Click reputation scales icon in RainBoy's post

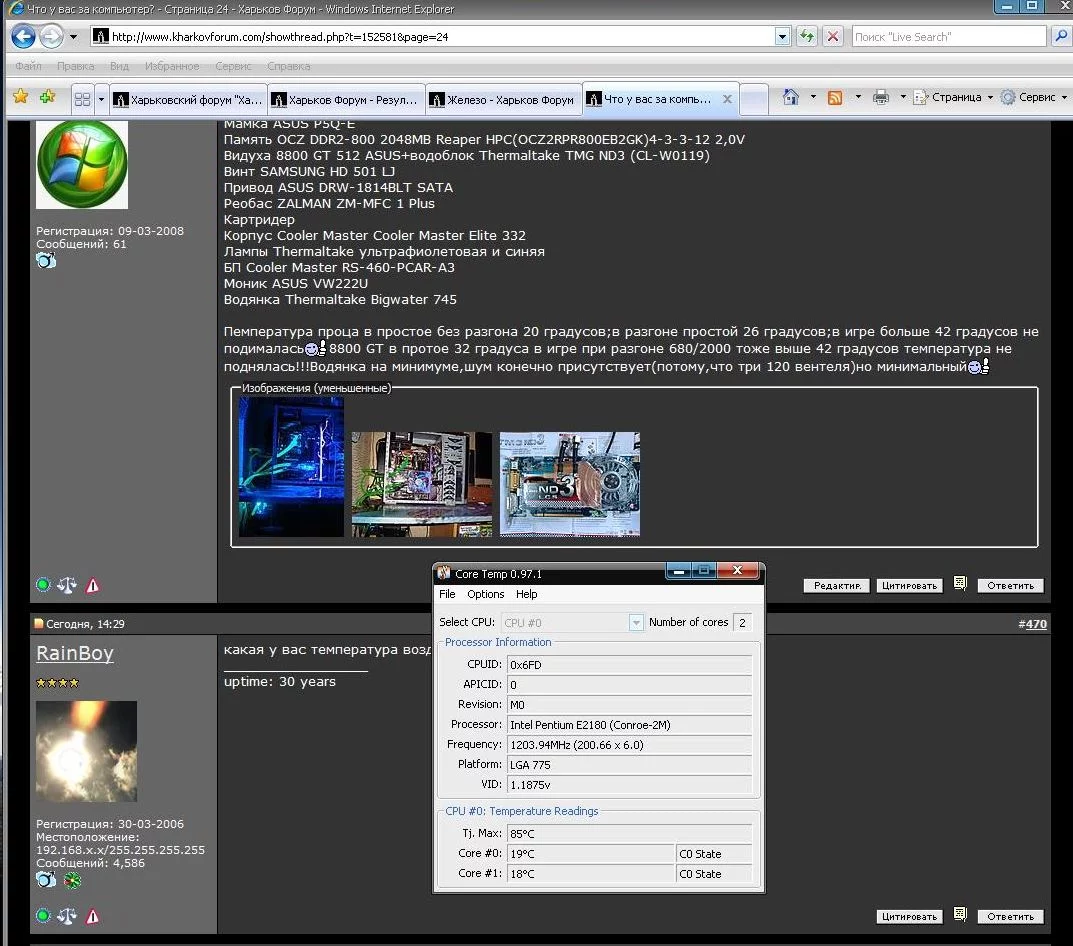(67, 915)
